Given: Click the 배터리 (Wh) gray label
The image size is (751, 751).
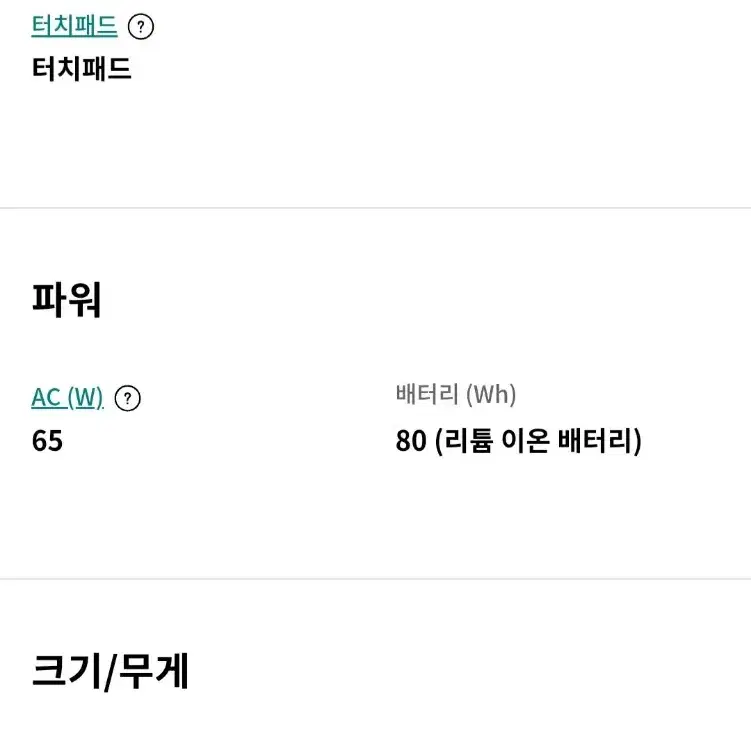Looking at the screenshot, I should tap(455, 395).
